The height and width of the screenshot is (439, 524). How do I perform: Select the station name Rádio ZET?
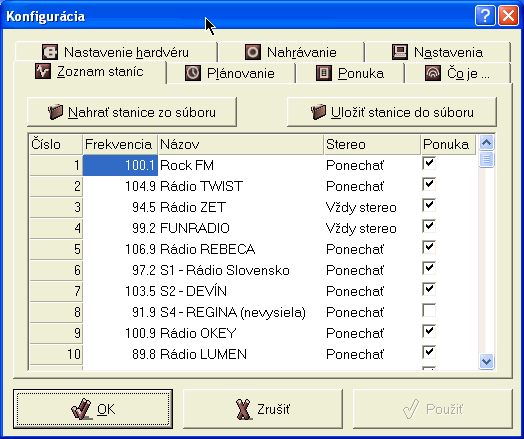(x=241, y=207)
